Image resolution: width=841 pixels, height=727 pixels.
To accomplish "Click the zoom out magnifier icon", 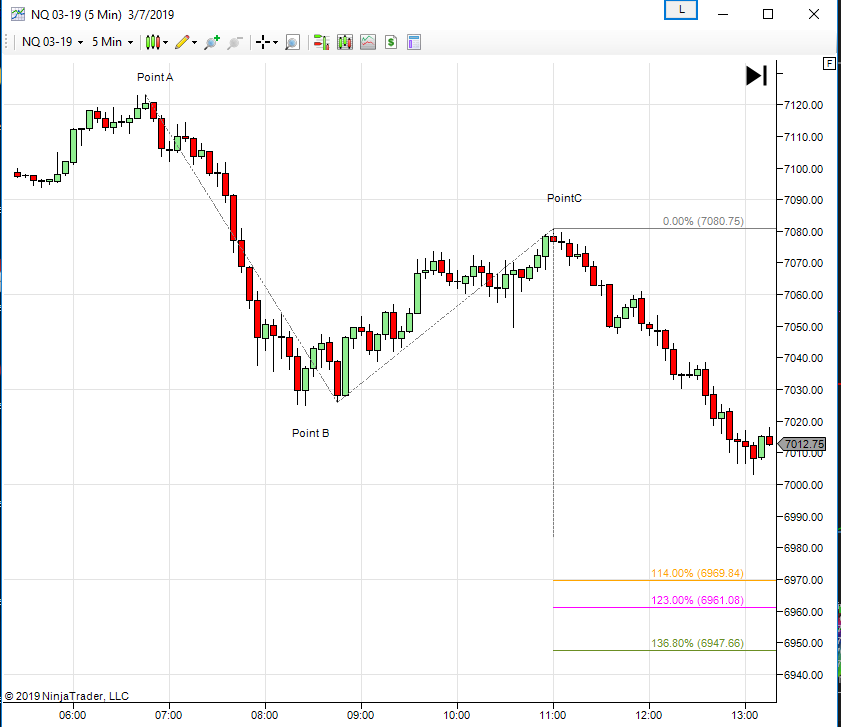I will 234,42.
